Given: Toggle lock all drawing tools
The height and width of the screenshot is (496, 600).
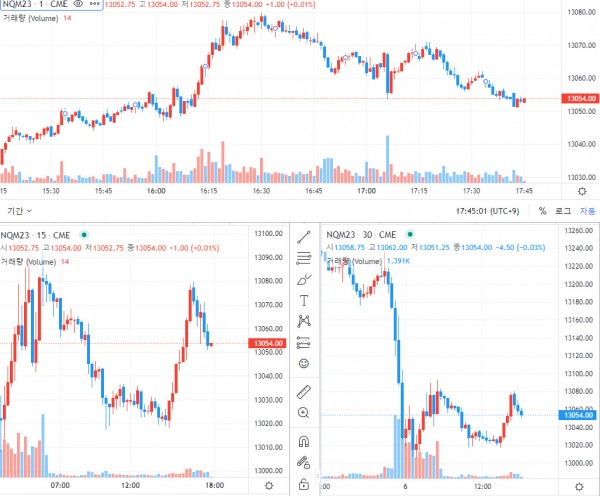Looking at the screenshot, I should pyautogui.click(x=304, y=484).
